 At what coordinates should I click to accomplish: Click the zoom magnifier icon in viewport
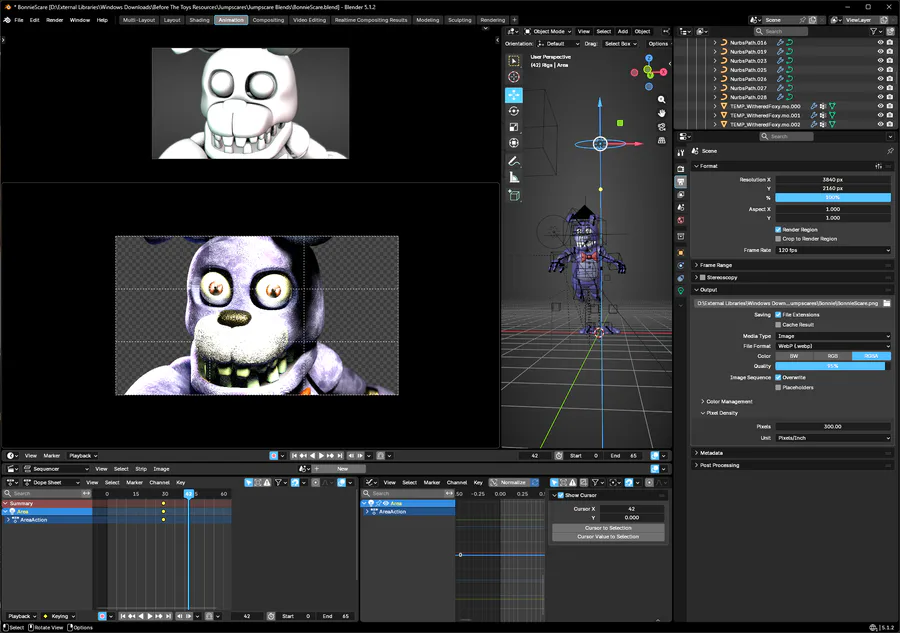point(662,99)
